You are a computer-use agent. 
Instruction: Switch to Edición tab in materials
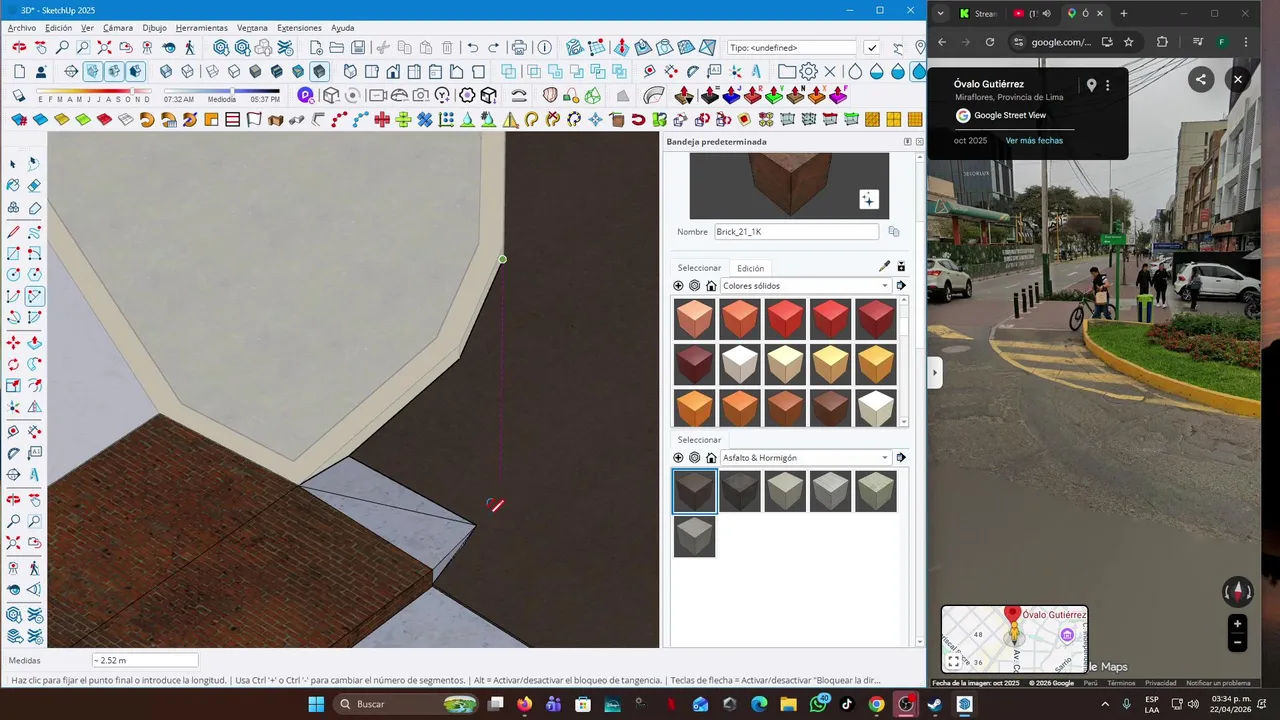click(x=750, y=268)
